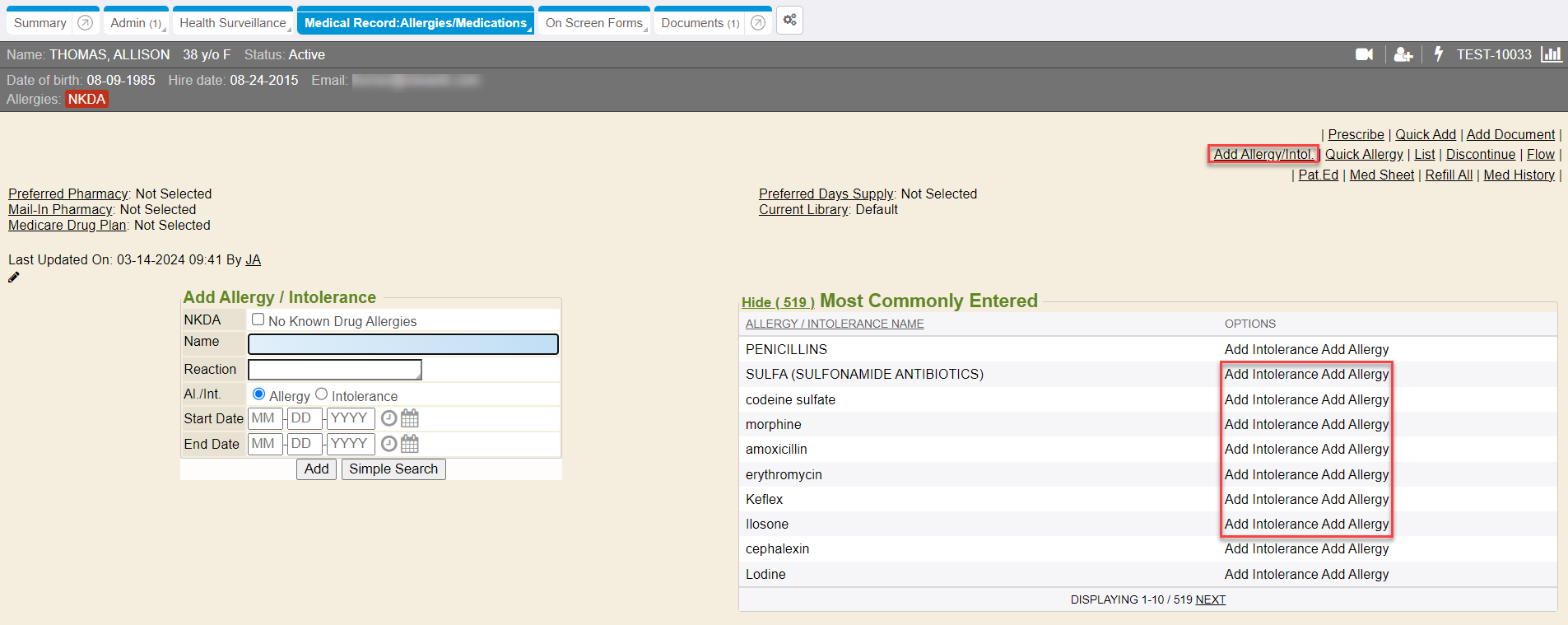Viewport: 1568px width, 625px height.
Task: Switch to the Health Surveillance tab
Action: coord(232,23)
